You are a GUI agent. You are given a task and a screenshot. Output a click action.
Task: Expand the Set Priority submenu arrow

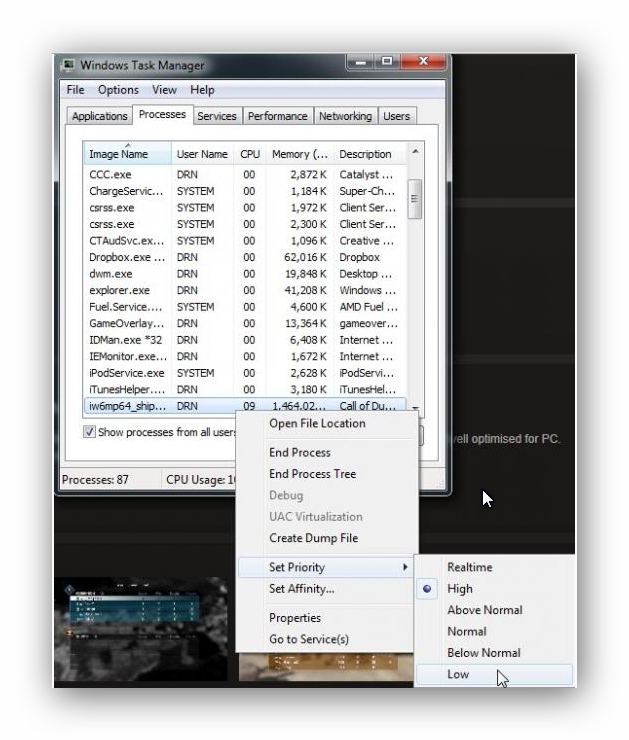pos(405,567)
